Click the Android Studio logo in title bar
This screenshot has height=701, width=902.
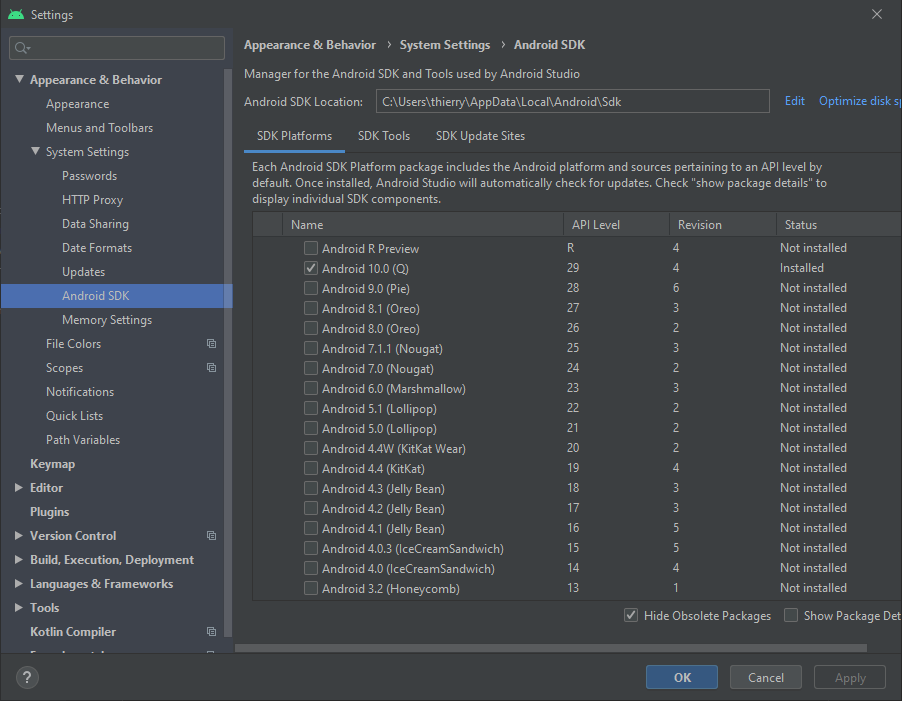point(15,14)
